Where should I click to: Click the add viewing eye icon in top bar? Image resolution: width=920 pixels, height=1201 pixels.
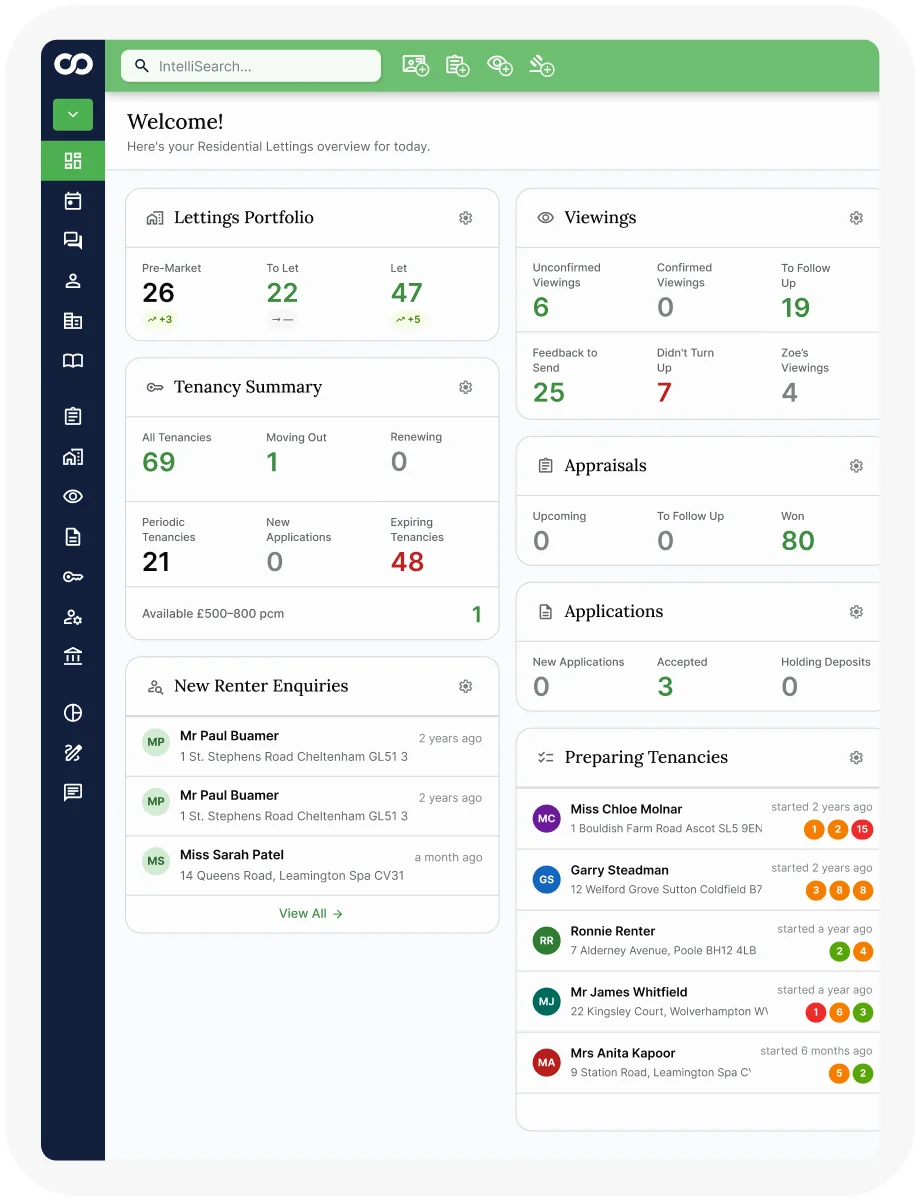coord(500,66)
